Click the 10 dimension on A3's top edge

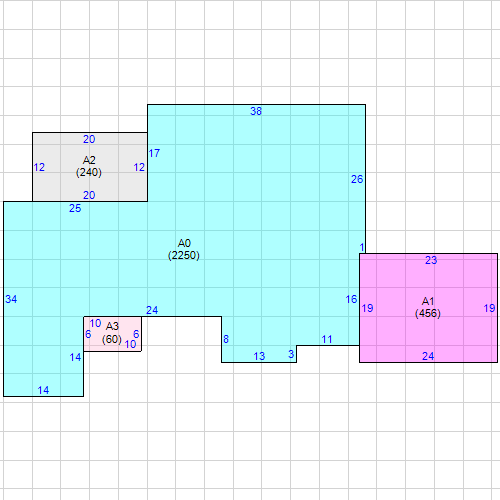[95, 323]
